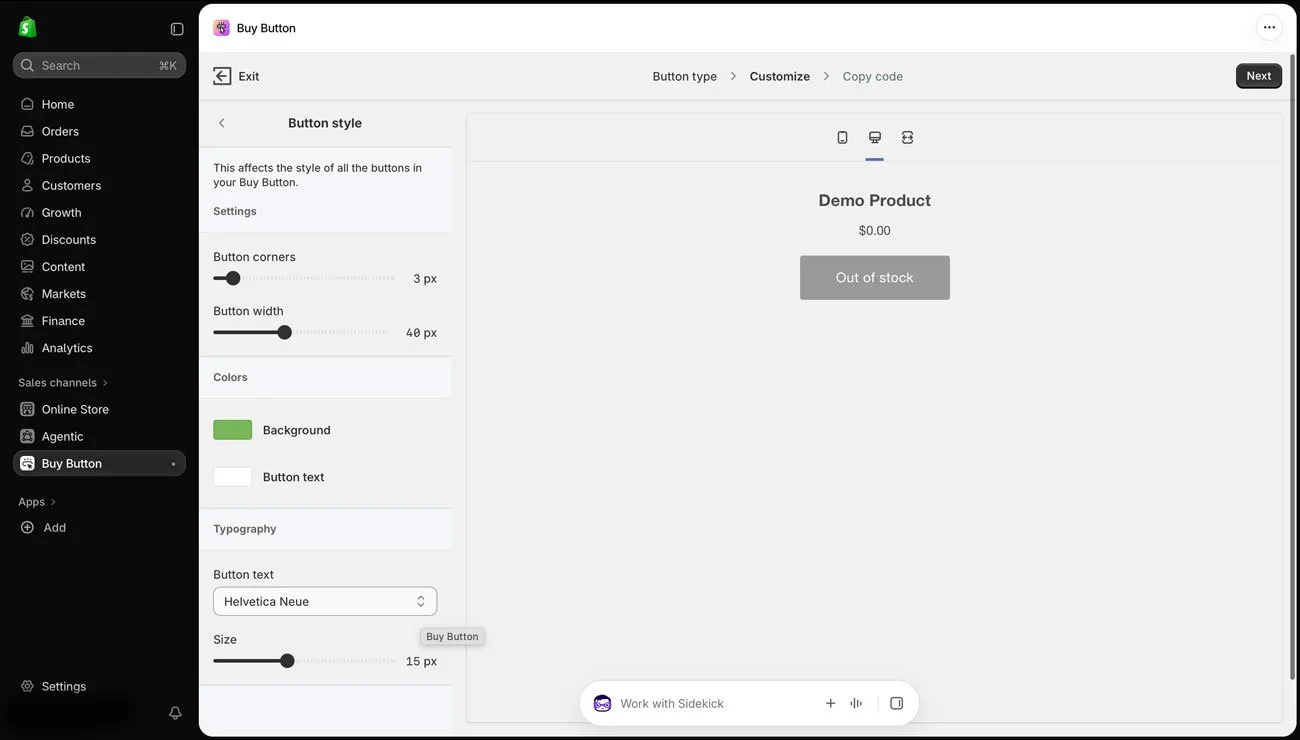This screenshot has height=740, width=1300.
Task: Open the Button text font dropdown
Action: [x=325, y=601]
